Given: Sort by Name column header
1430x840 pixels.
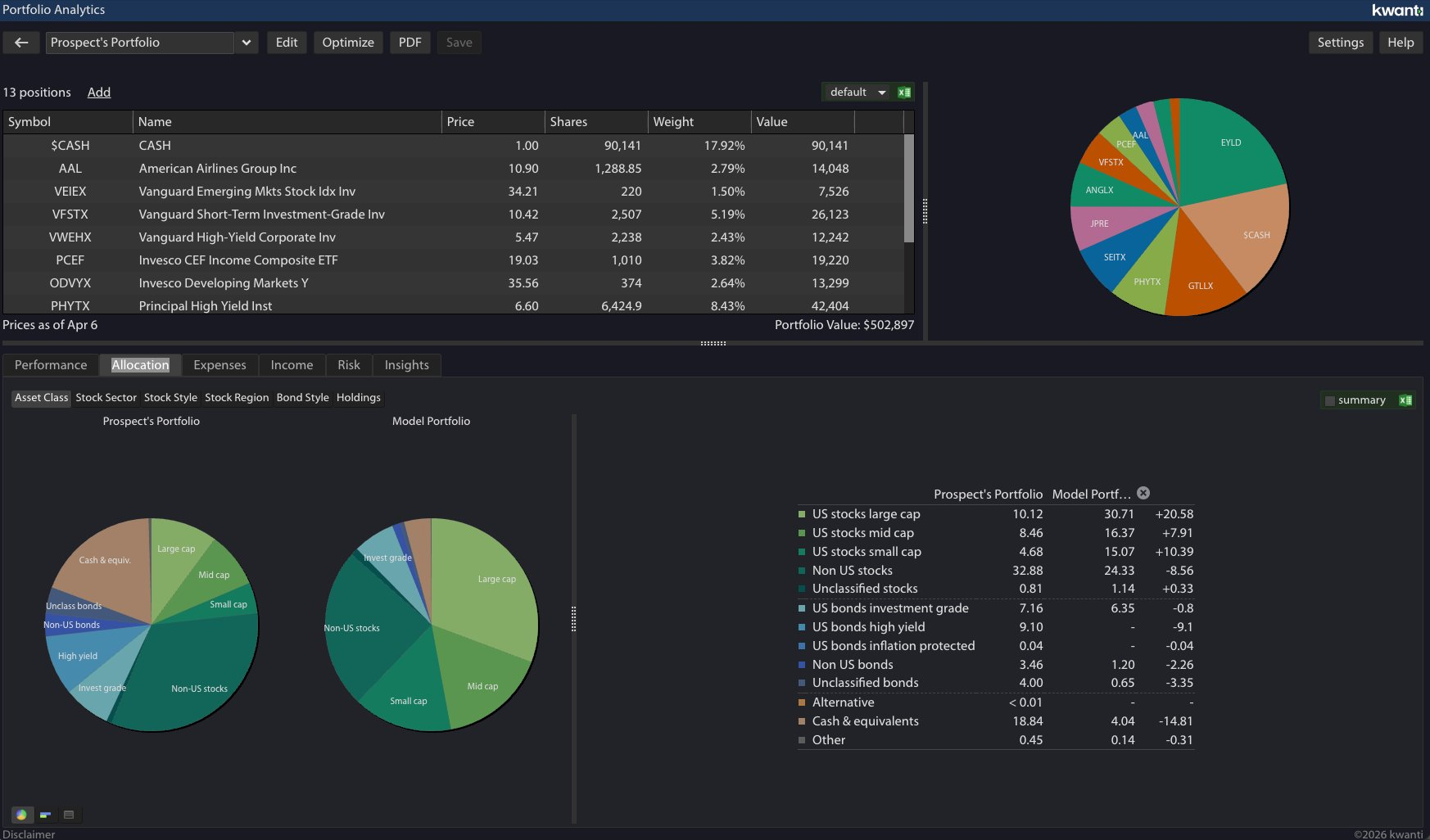Looking at the screenshot, I should 287,122.
